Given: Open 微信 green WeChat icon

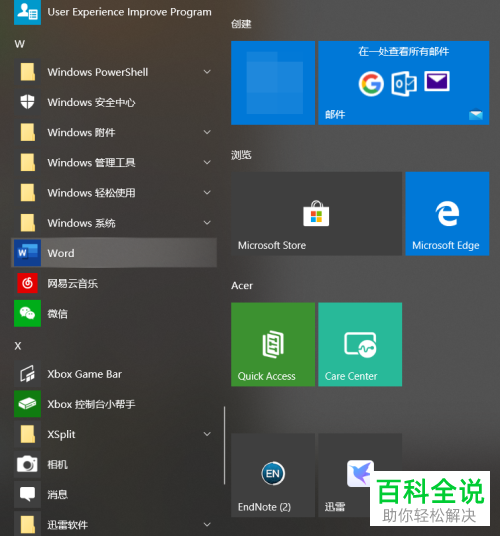Looking at the screenshot, I should 27,313.
